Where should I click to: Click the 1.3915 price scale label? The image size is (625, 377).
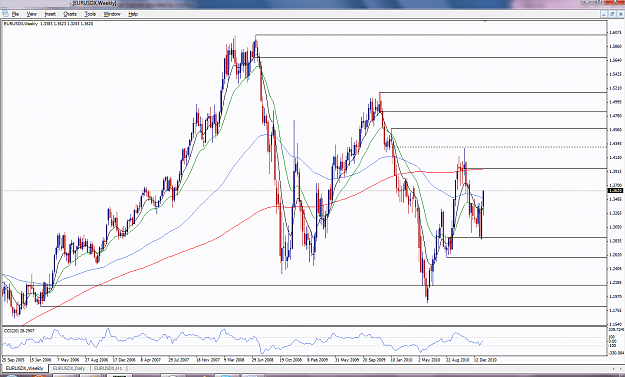pos(615,171)
